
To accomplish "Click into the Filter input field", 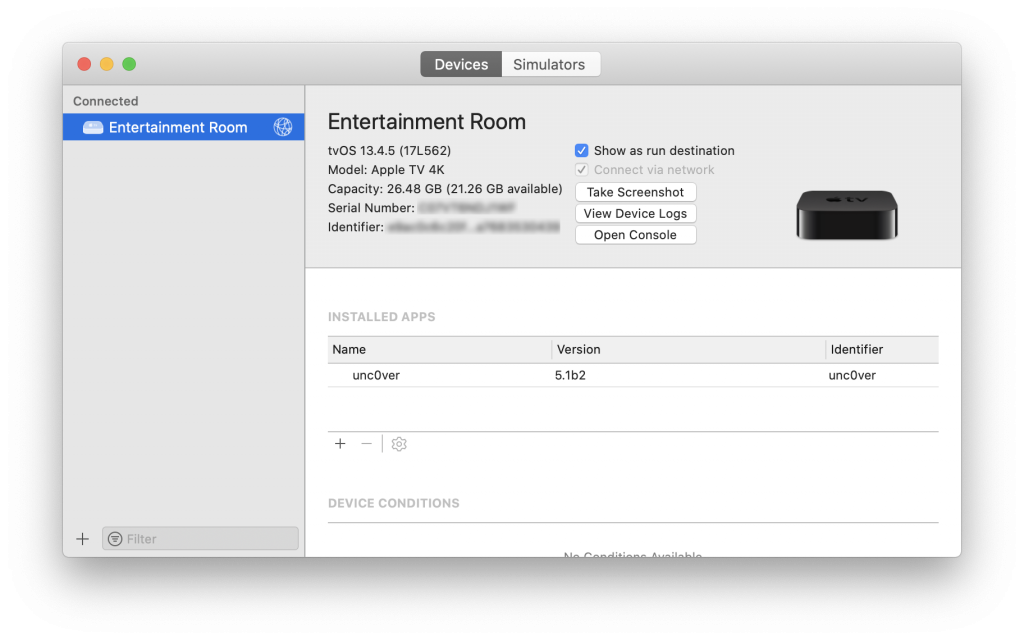I will (x=200, y=538).
